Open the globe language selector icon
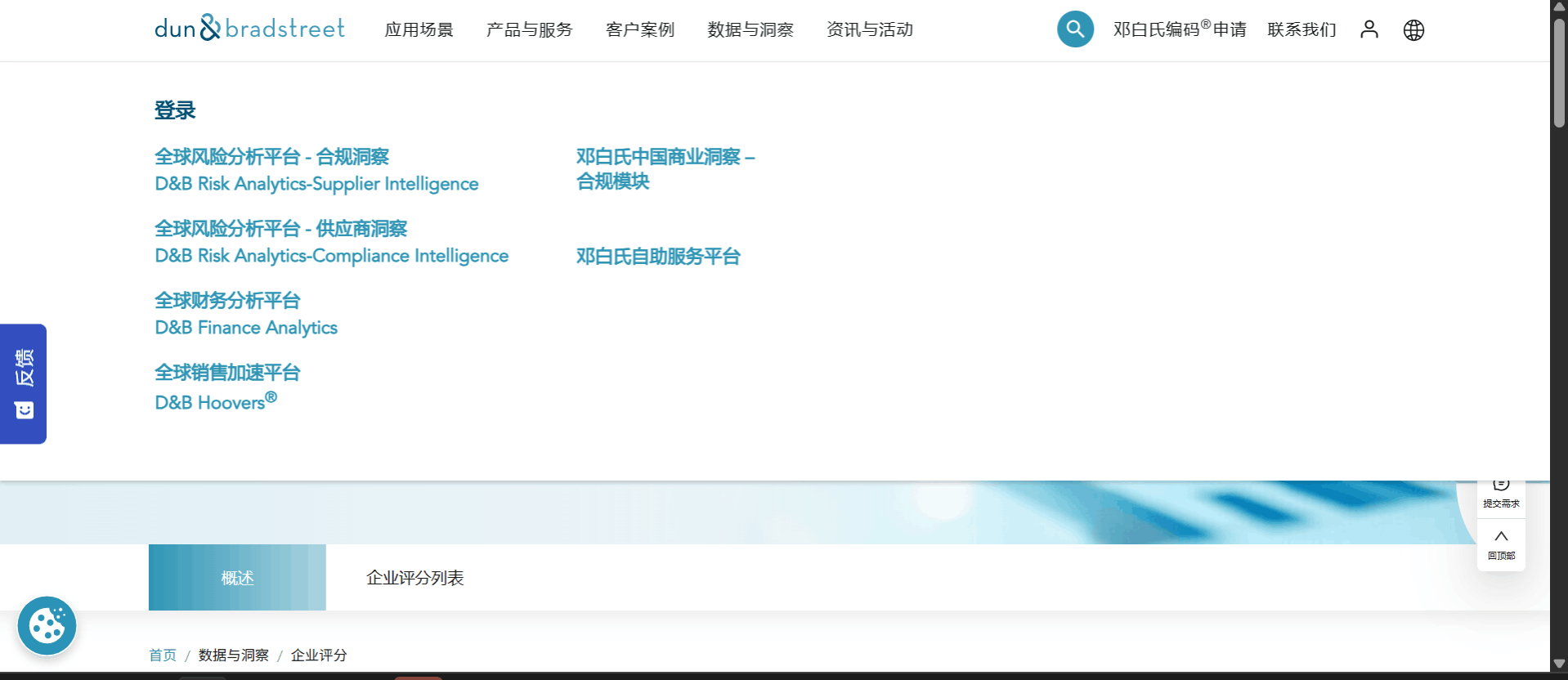Screen dimensions: 1568x680 (1413, 30)
